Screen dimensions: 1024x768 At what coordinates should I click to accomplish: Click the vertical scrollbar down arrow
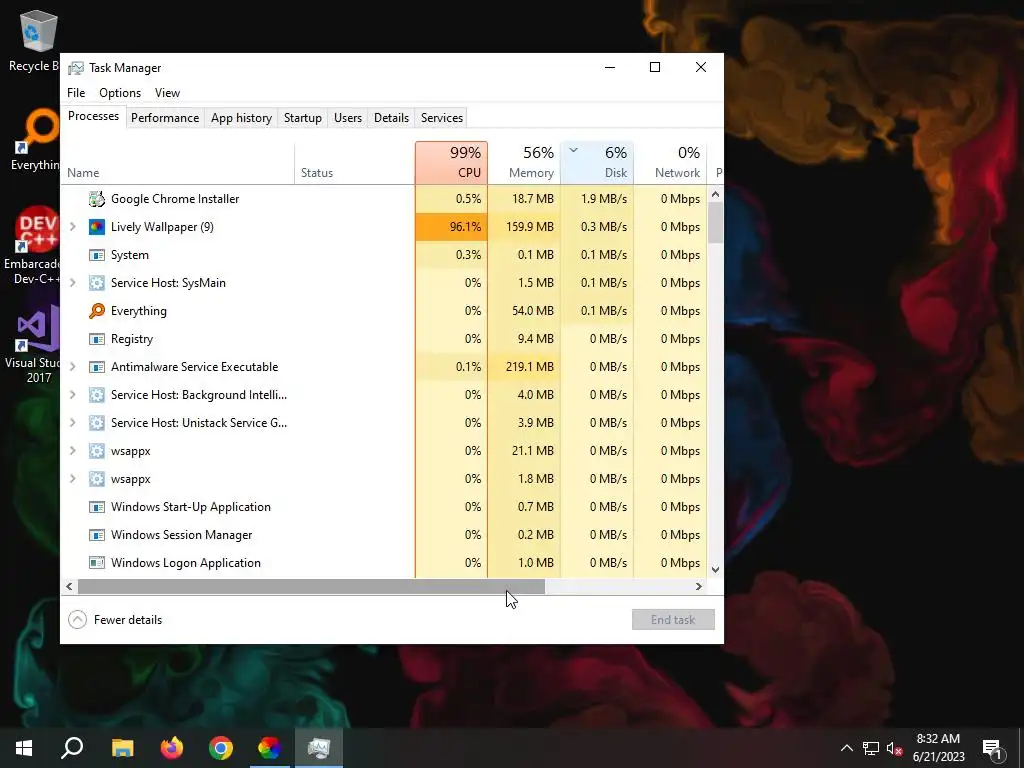click(x=715, y=569)
